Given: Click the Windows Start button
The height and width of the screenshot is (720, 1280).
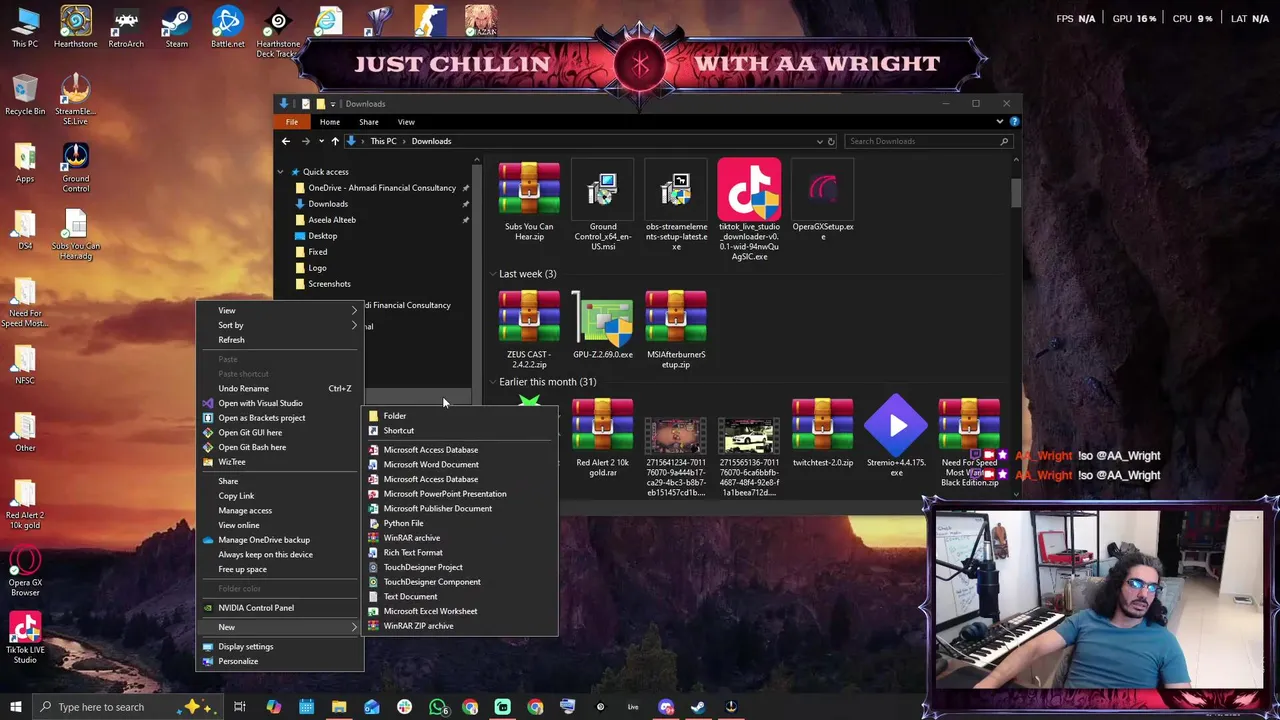Looking at the screenshot, I should click(x=14, y=707).
